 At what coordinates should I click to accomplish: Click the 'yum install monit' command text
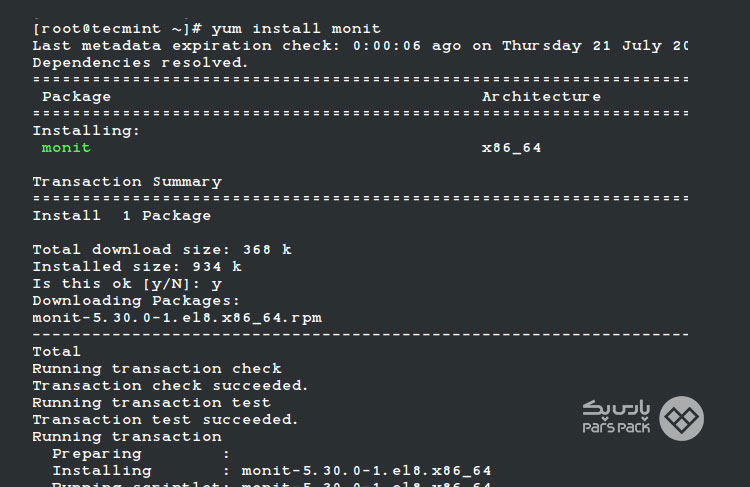tap(296, 29)
